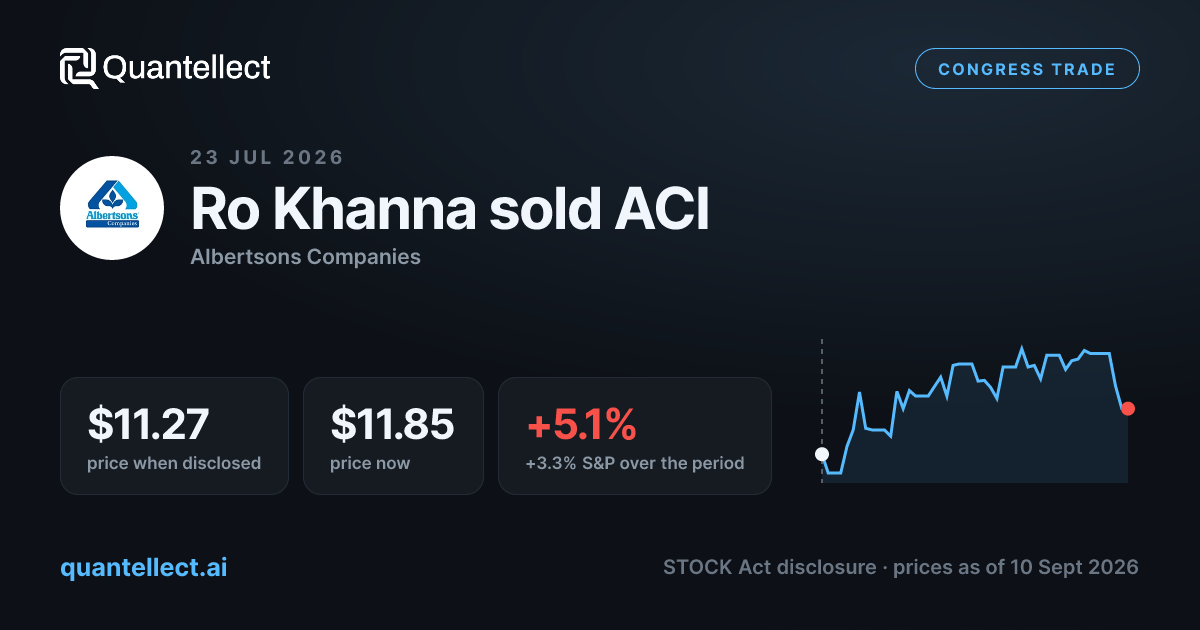This screenshot has height=630, width=1200.
Task: Click the 'prices as of 10 Sept 2026' note
Action: tap(1015, 567)
